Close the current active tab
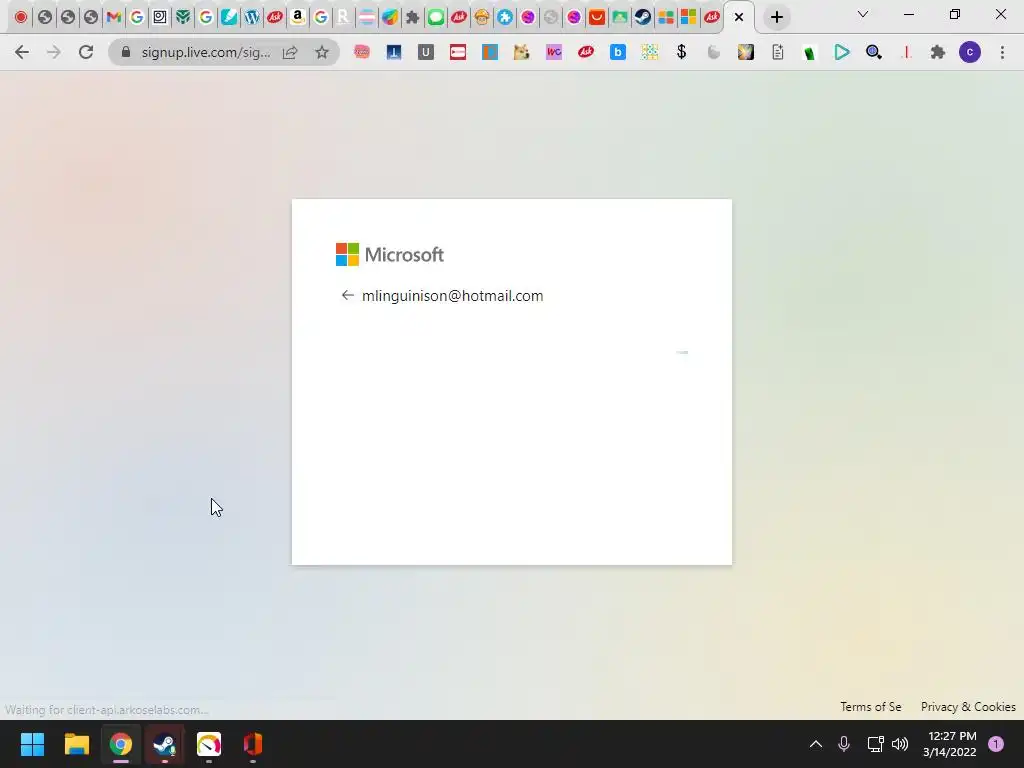 click(739, 18)
